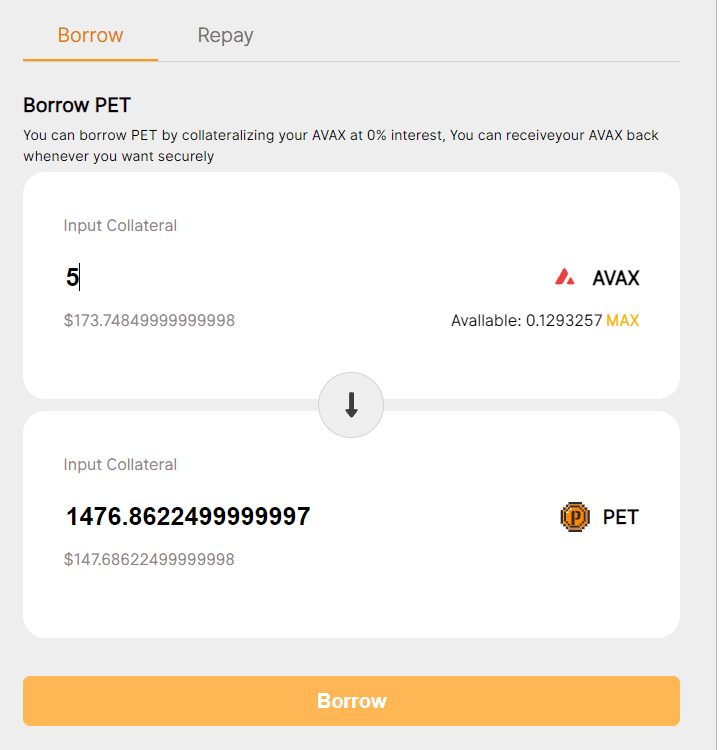Click the 0% interest description text

pos(340,135)
